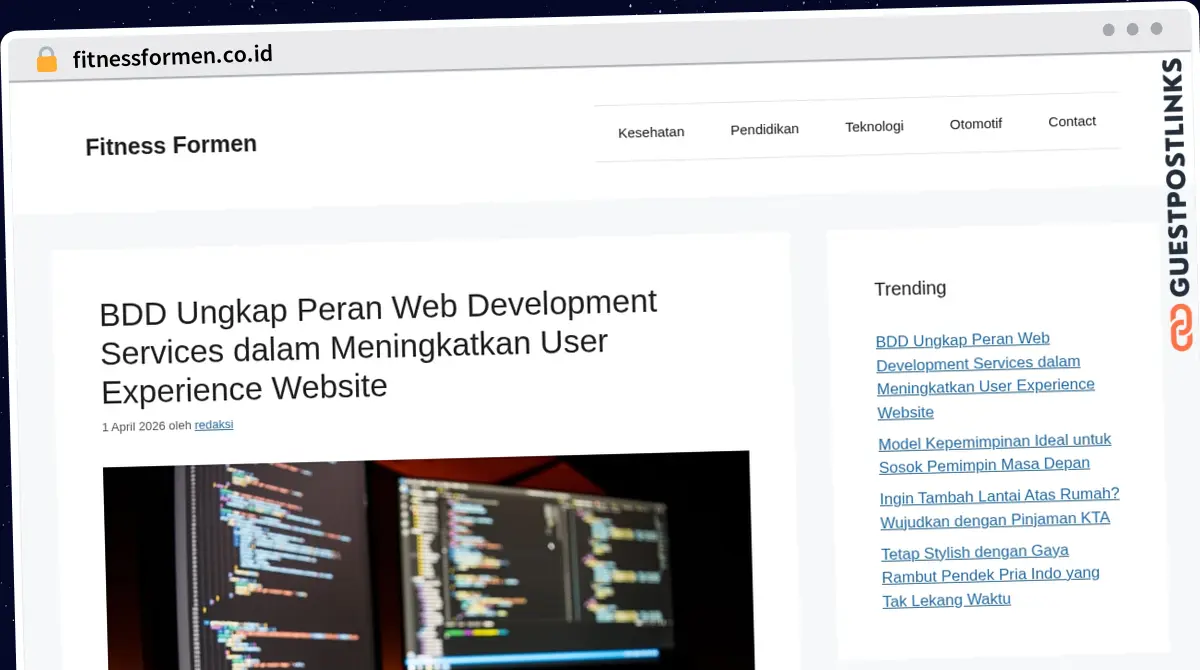1200x670 pixels.
Task: Click the fitnessformen.co.id address bar
Action: coord(172,56)
